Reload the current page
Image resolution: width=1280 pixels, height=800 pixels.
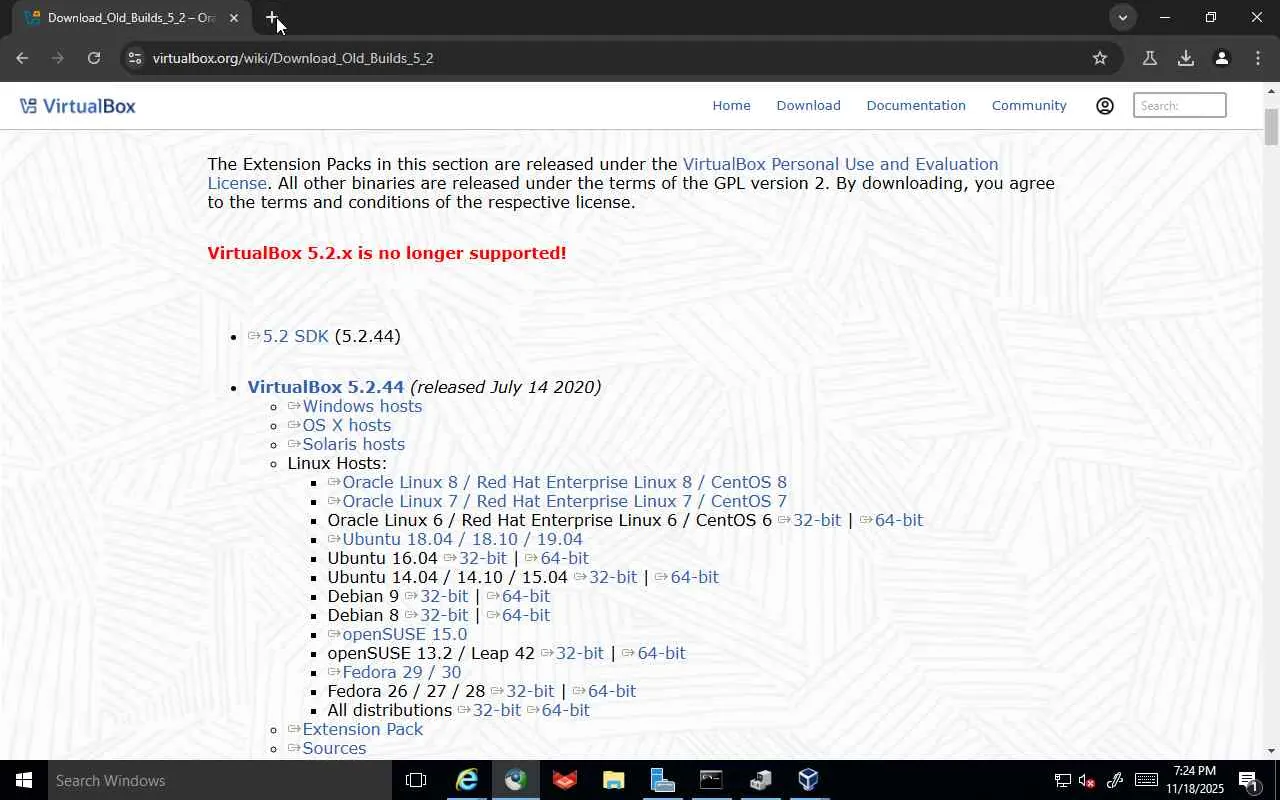94,58
